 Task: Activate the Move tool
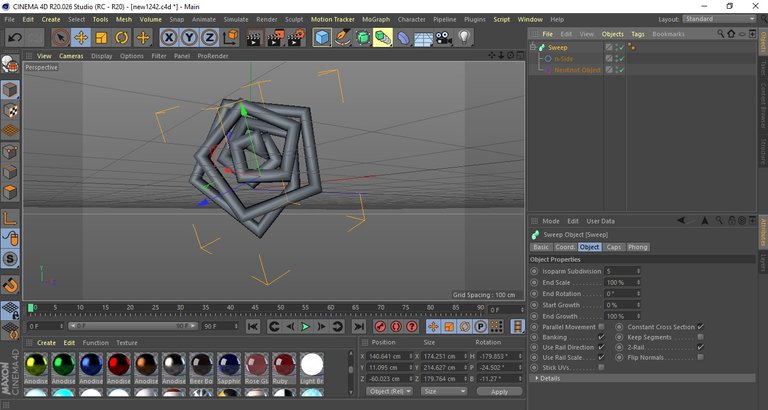click(81, 38)
